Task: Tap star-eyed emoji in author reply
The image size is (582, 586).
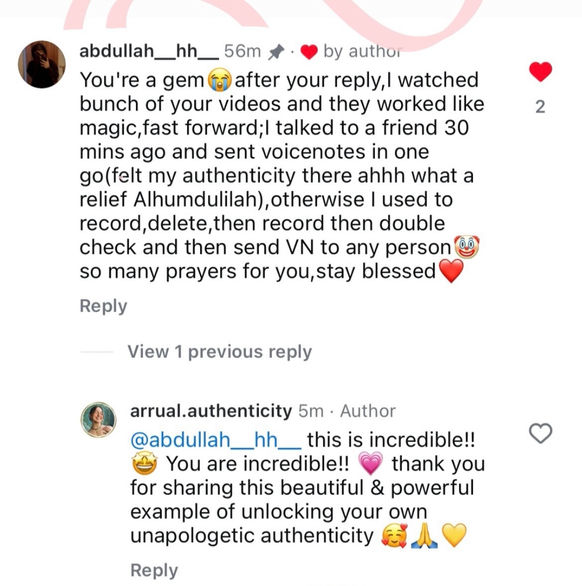Action: point(145,464)
